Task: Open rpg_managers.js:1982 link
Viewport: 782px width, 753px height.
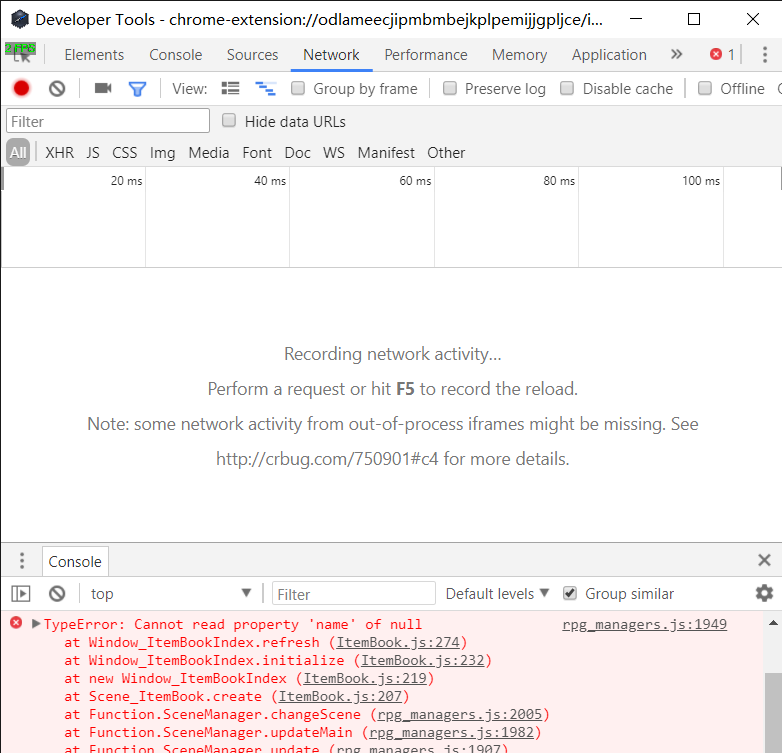Action: [x=451, y=732]
